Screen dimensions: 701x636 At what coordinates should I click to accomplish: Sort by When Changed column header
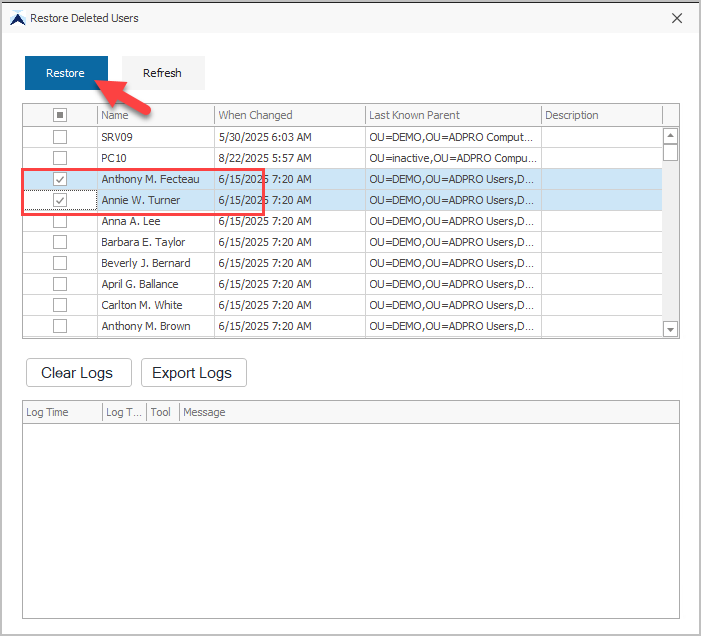[x=289, y=115]
